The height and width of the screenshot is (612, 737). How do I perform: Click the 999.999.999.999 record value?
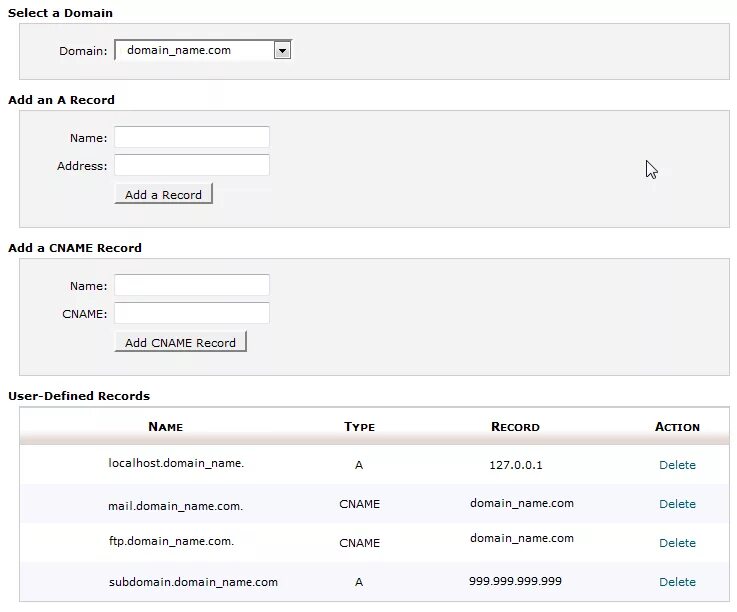515,581
